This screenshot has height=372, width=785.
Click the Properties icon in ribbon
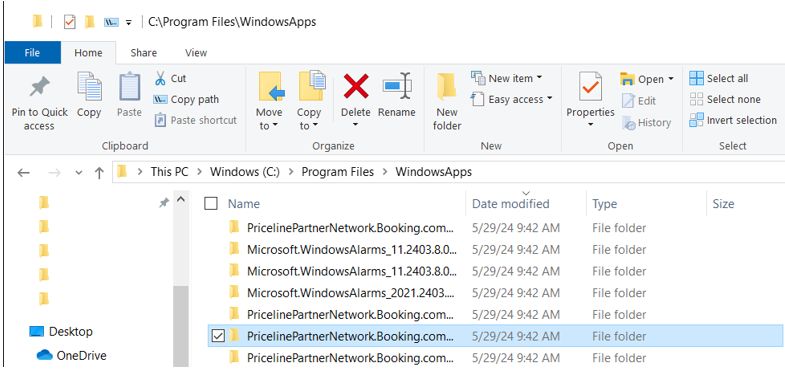590,86
